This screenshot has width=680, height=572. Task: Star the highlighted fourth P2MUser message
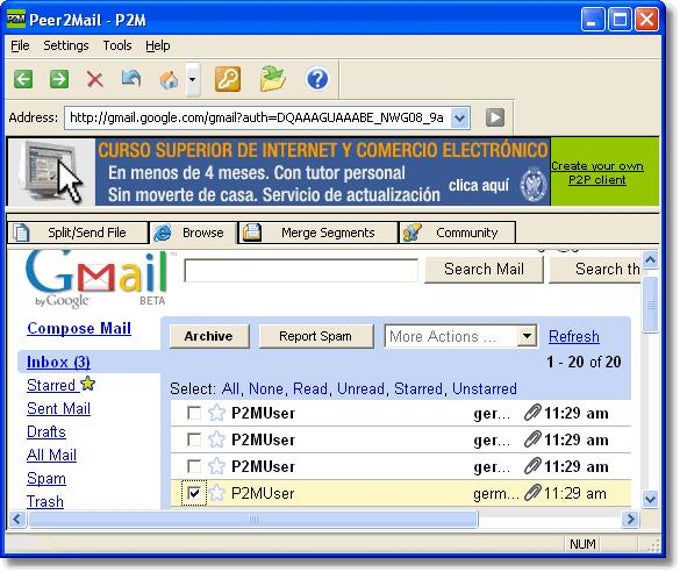216,494
